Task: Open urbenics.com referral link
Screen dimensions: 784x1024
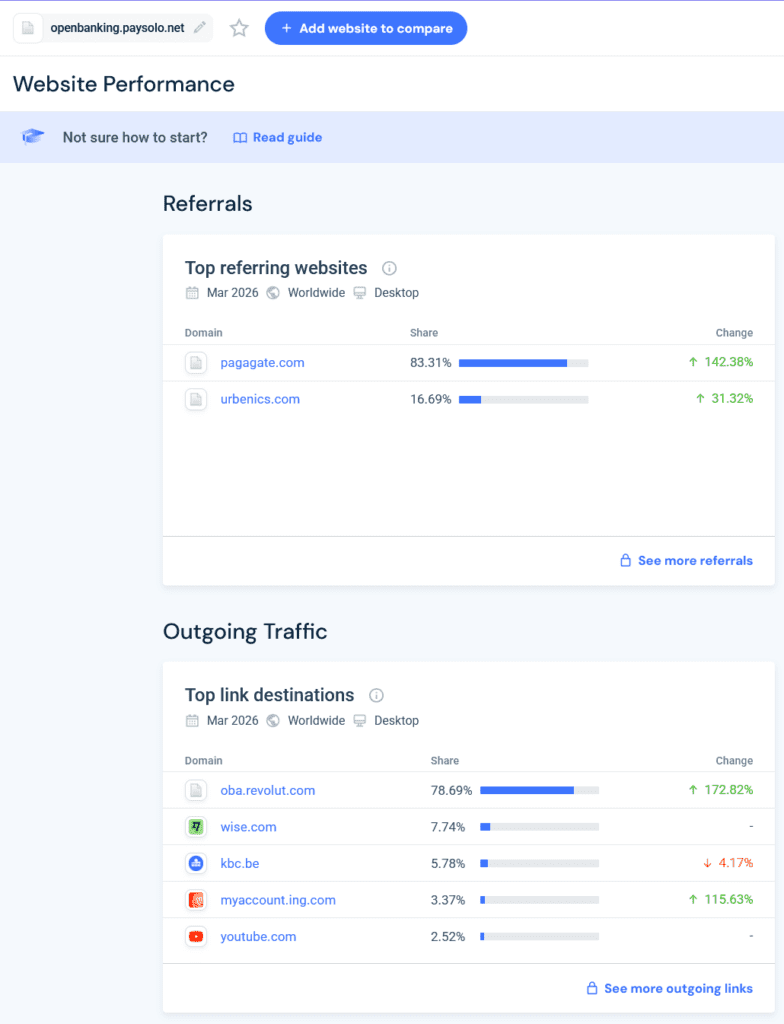Action: pos(260,399)
